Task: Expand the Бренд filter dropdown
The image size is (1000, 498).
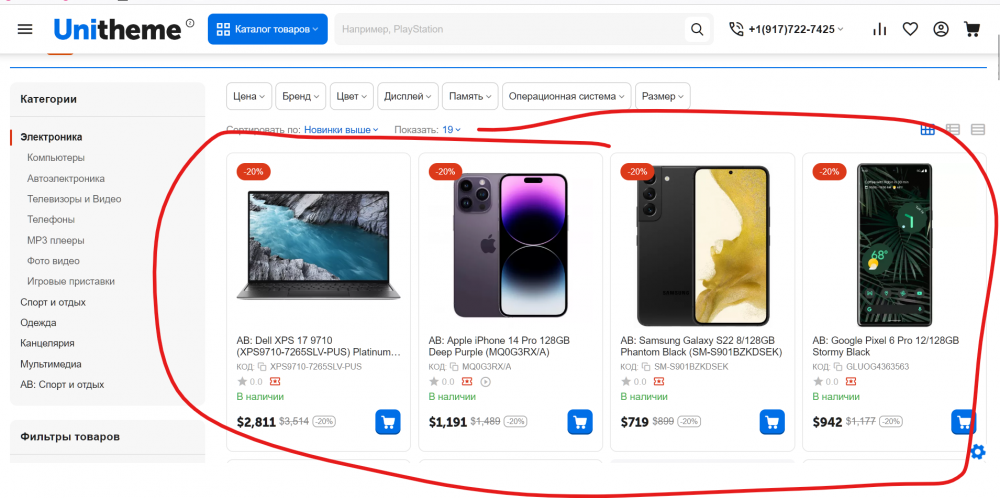Action: point(300,96)
